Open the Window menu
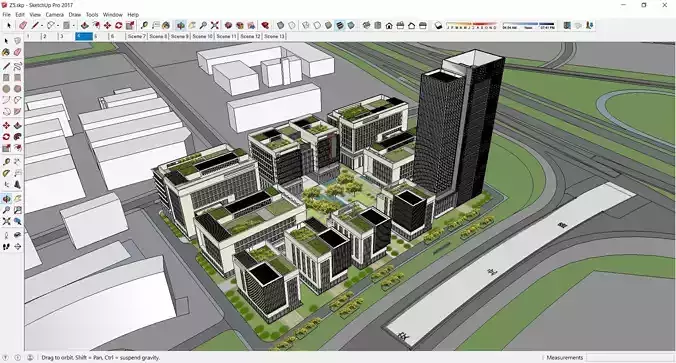 pos(113,14)
